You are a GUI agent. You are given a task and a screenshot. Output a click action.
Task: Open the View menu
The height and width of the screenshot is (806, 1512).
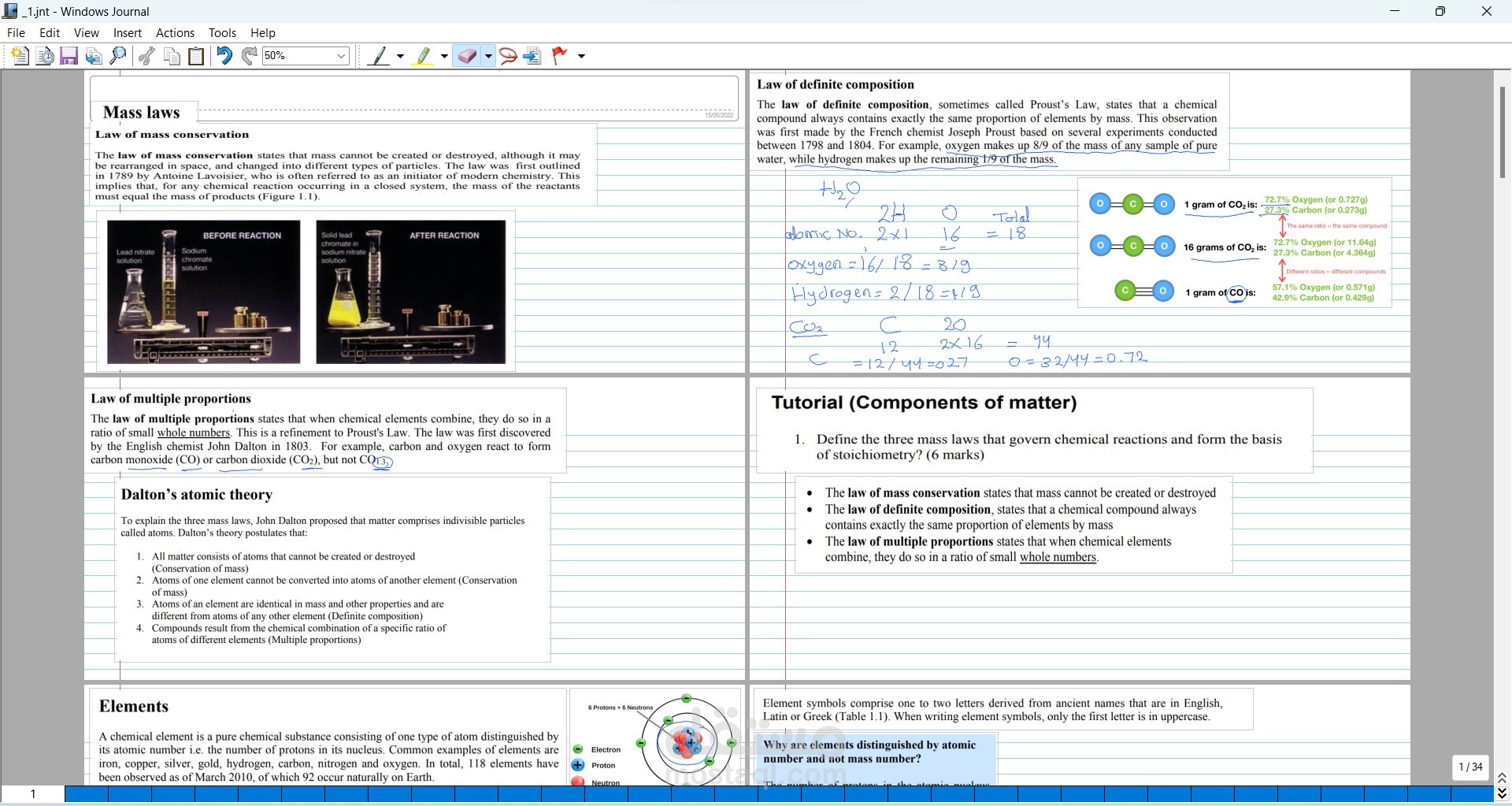[87, 33]
